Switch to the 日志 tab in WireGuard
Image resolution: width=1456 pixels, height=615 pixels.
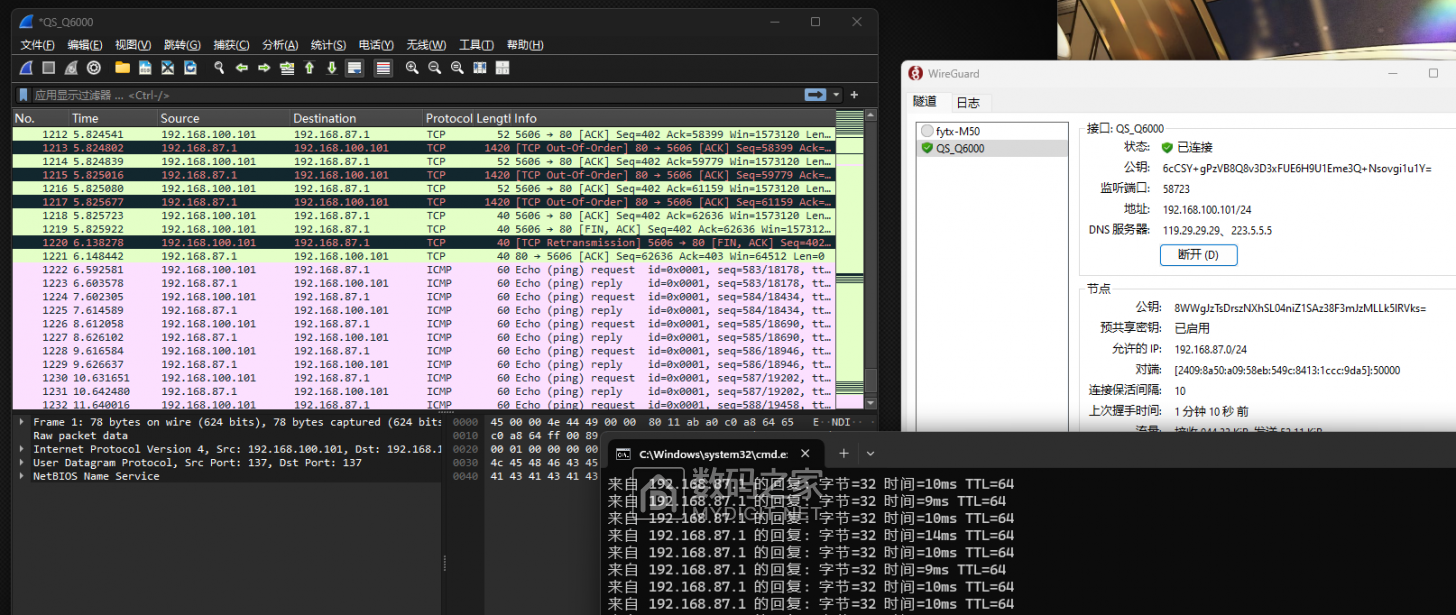[967, 102]
